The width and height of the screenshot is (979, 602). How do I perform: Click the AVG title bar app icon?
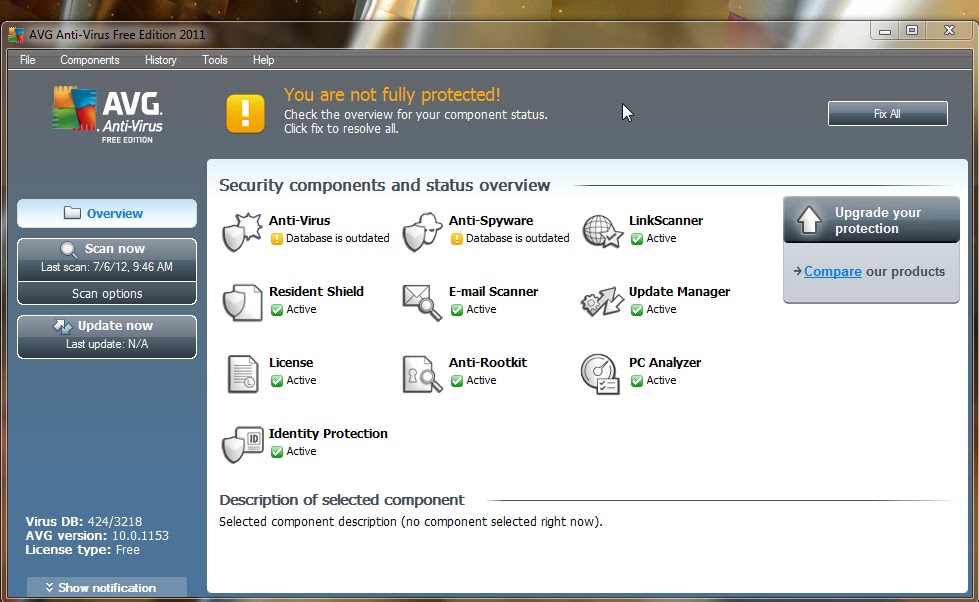(16, 34)
